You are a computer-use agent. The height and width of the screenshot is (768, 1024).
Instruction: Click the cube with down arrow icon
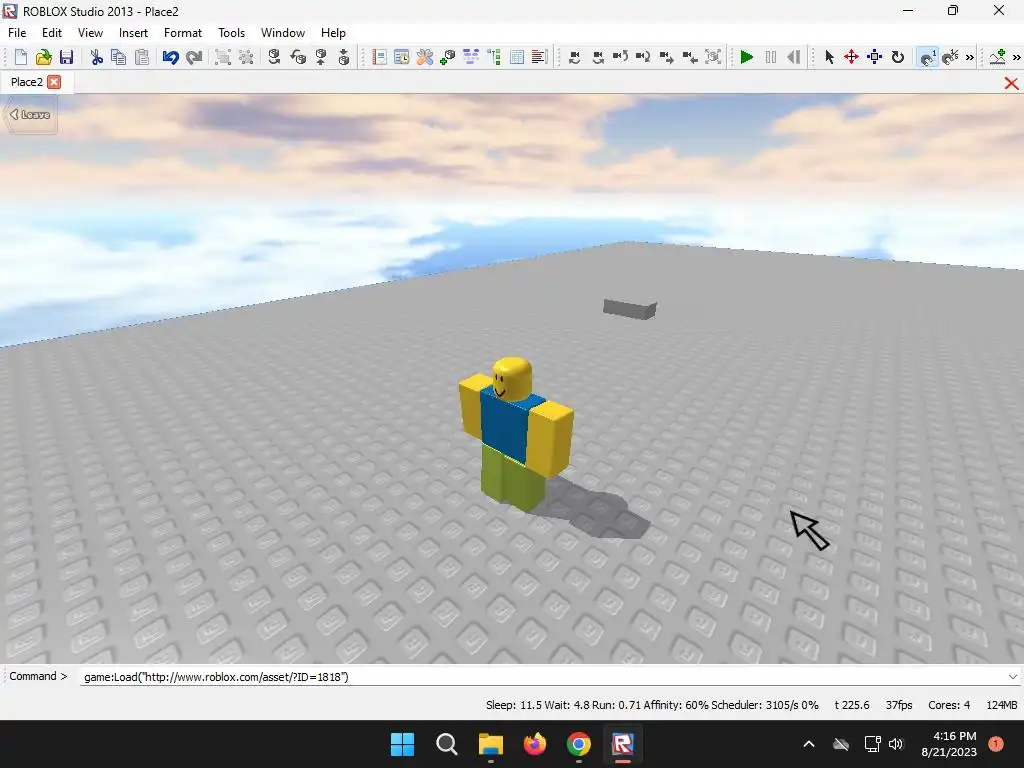[x=344, y=57]
